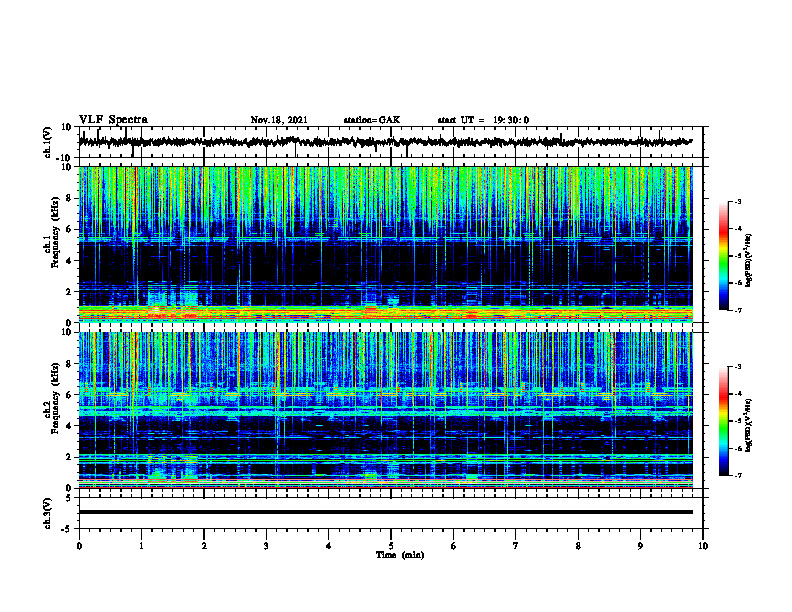Screen dimensions: 792x612
Task: Click the '-3' label on ch.2 color scale
Action: (737, 367)
